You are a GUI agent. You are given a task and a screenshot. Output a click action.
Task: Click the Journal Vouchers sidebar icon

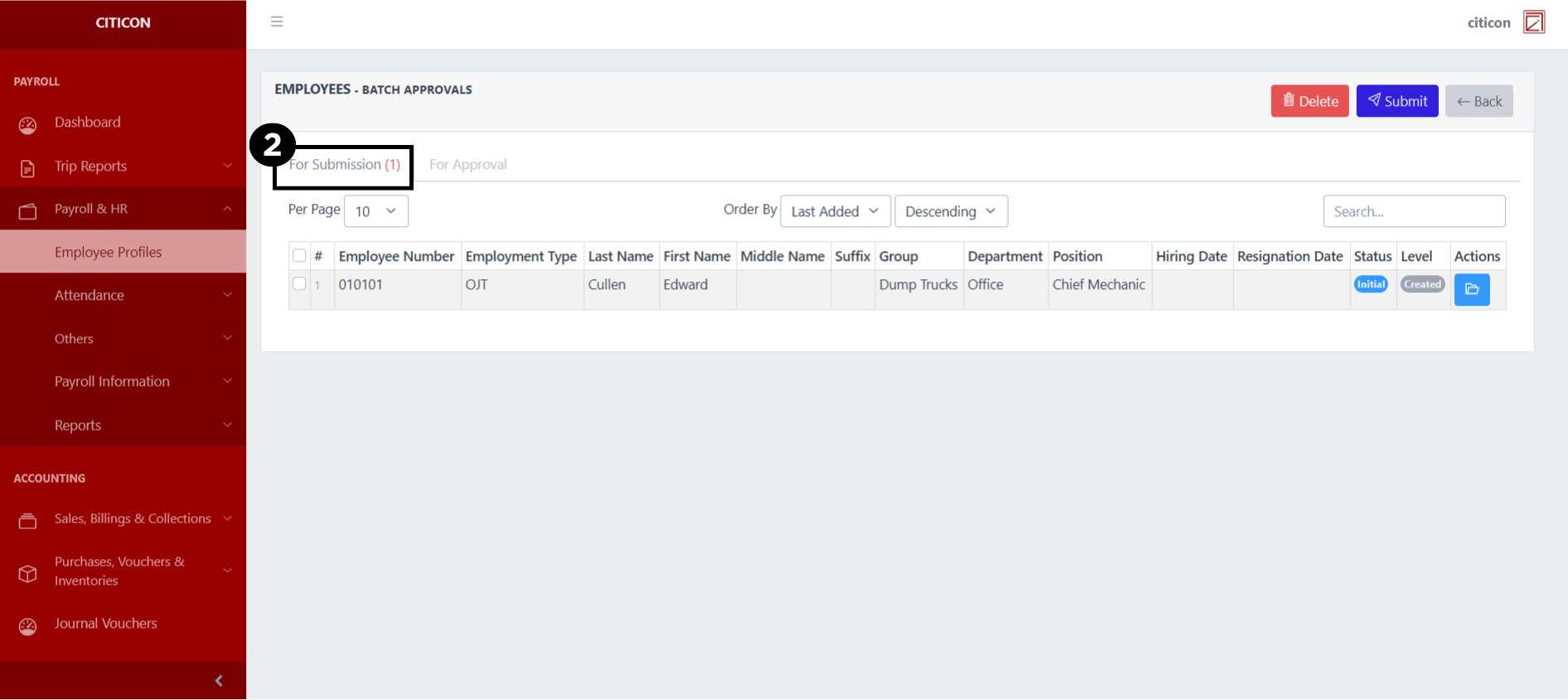point(27,626)
